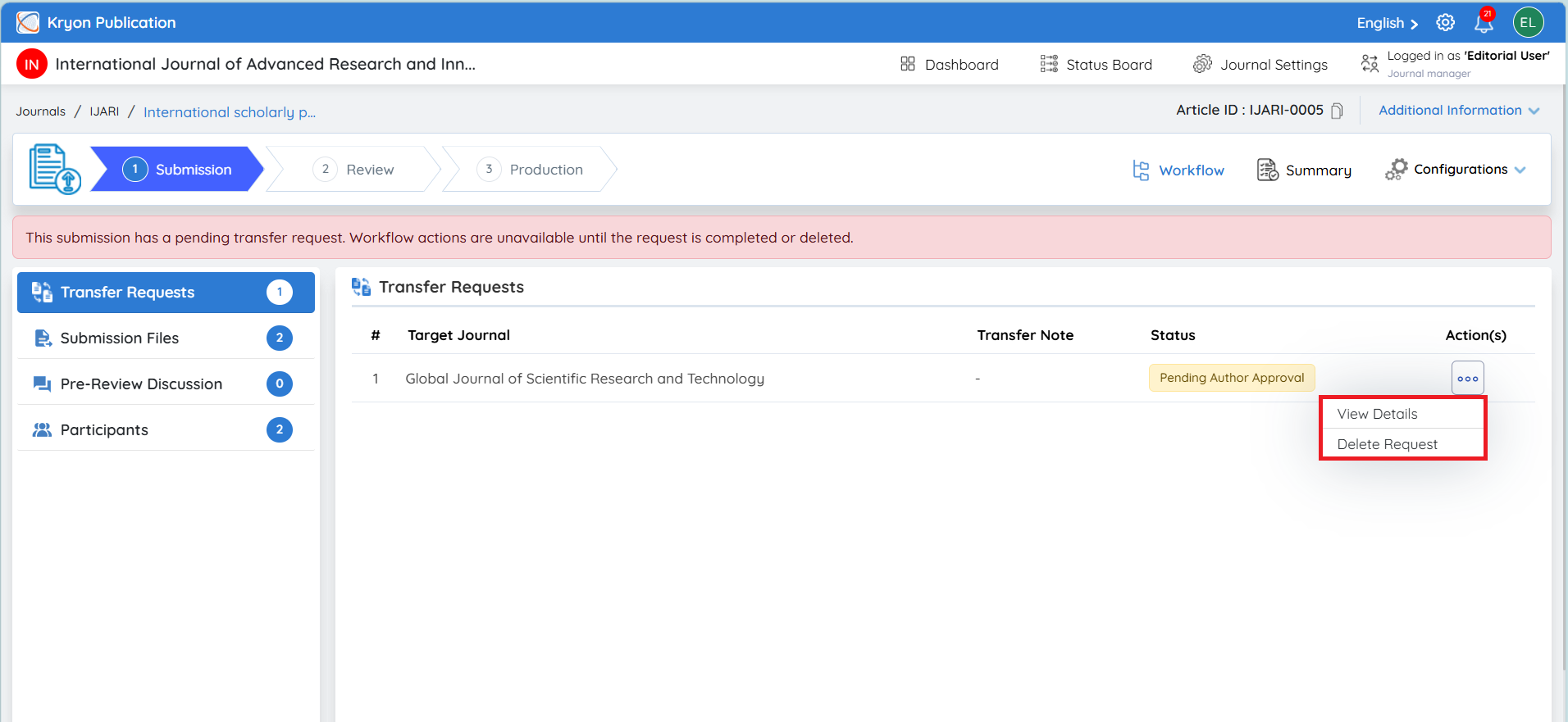
Task: Select the Production stage step
Action: [x=530, y=169]
